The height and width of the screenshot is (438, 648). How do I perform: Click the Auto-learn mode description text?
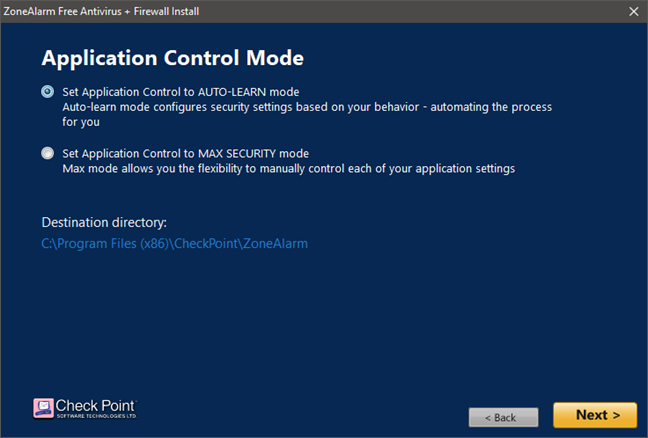tap(307, 114)
